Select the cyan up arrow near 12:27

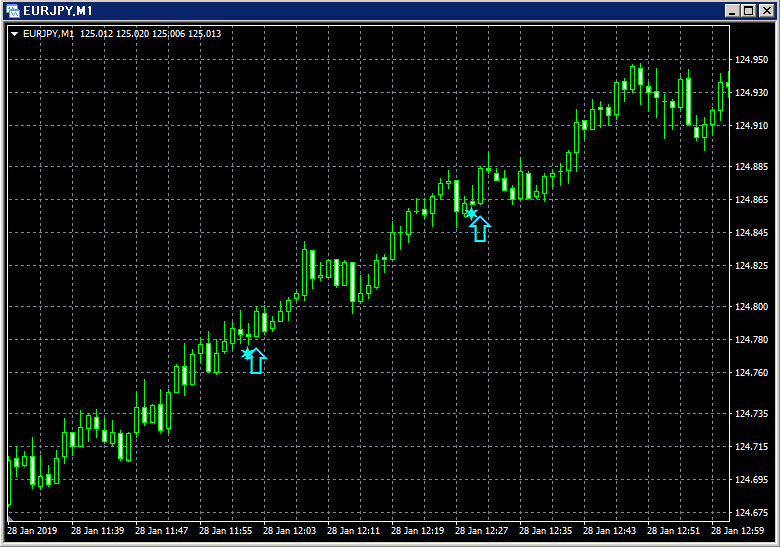tap(481, 229)
